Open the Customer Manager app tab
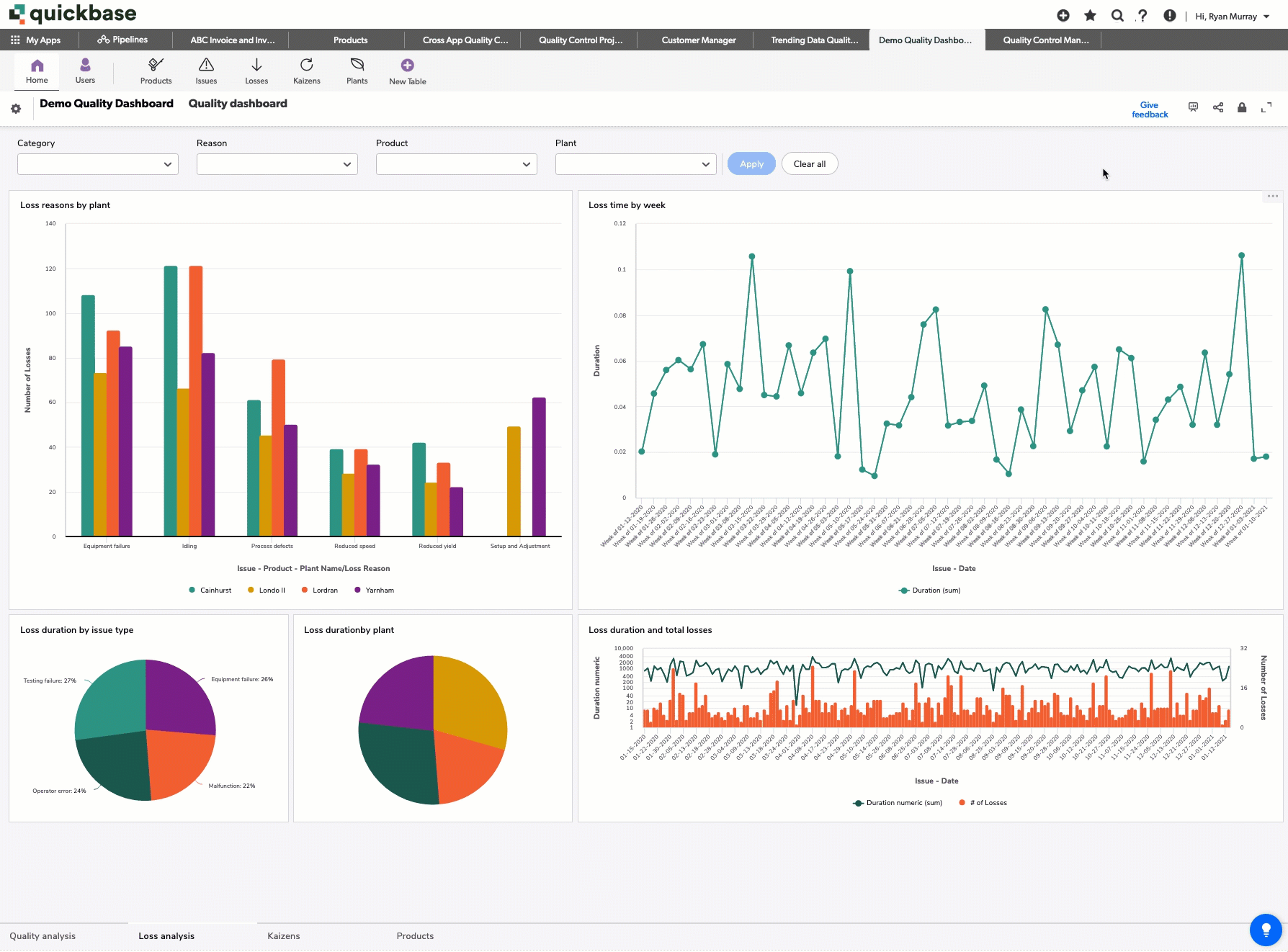 pos(698,40)
